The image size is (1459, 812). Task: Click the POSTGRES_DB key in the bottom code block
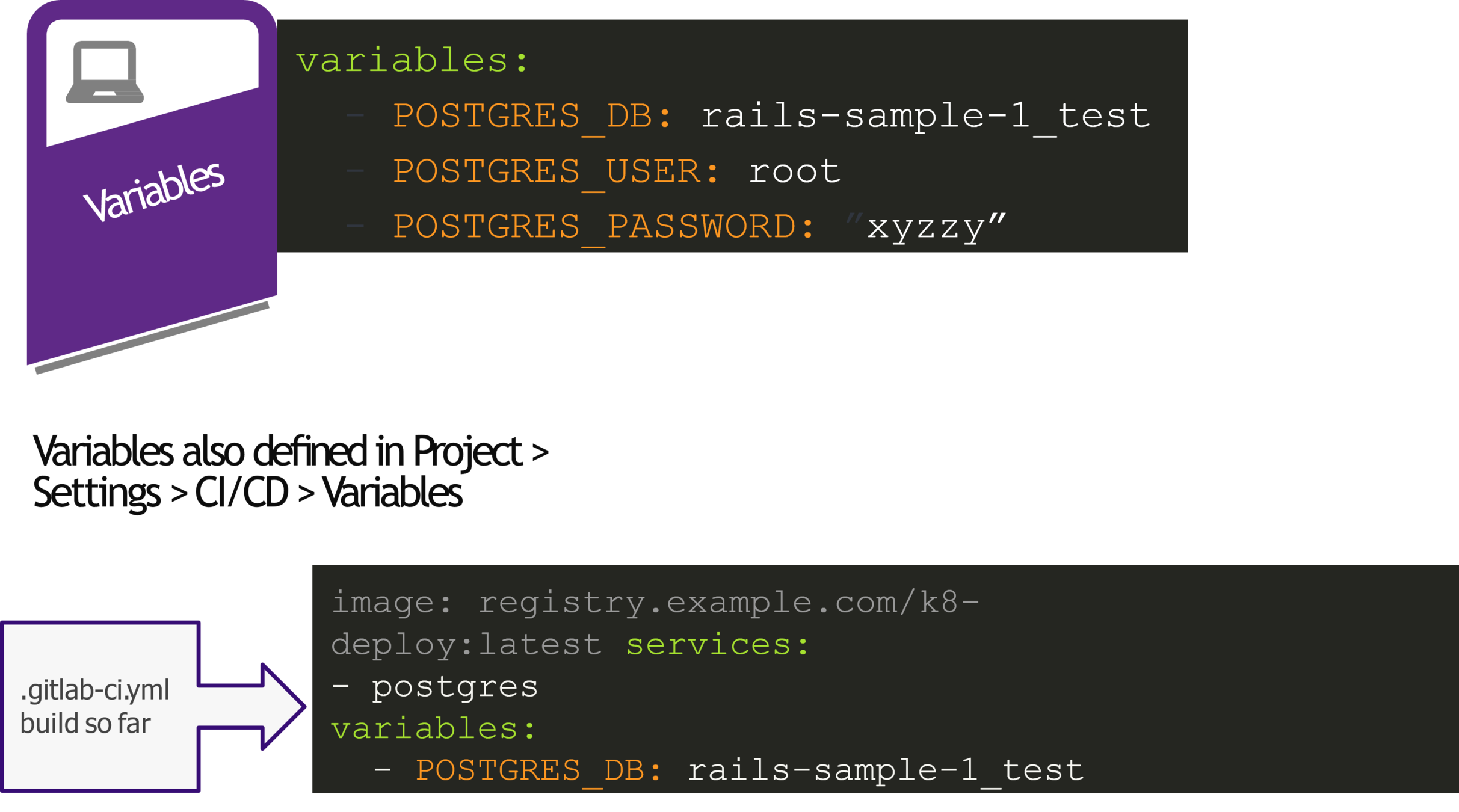(x=538, y=770)
